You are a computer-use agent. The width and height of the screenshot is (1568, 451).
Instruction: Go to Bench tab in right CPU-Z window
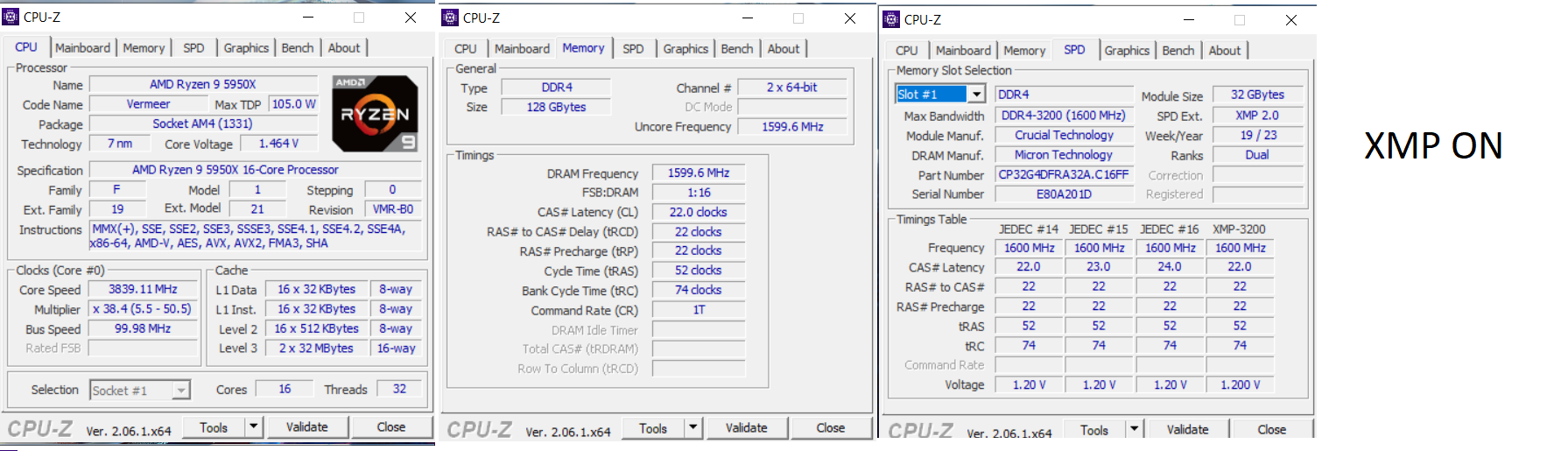tap(1178, 51)
